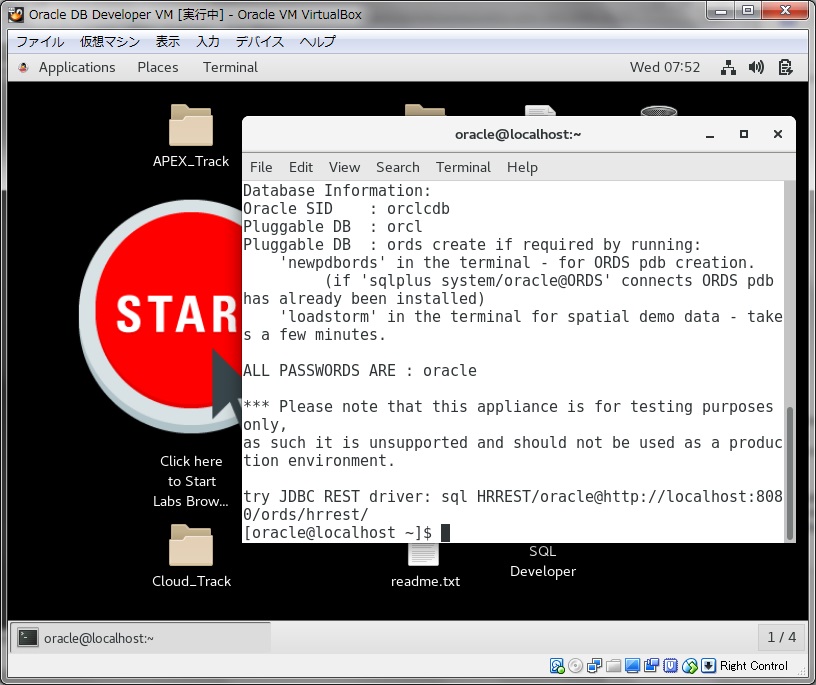The image size is (816, 685).
Task: Open the volume speaker icon in top panel
Action: coord(756,67)
